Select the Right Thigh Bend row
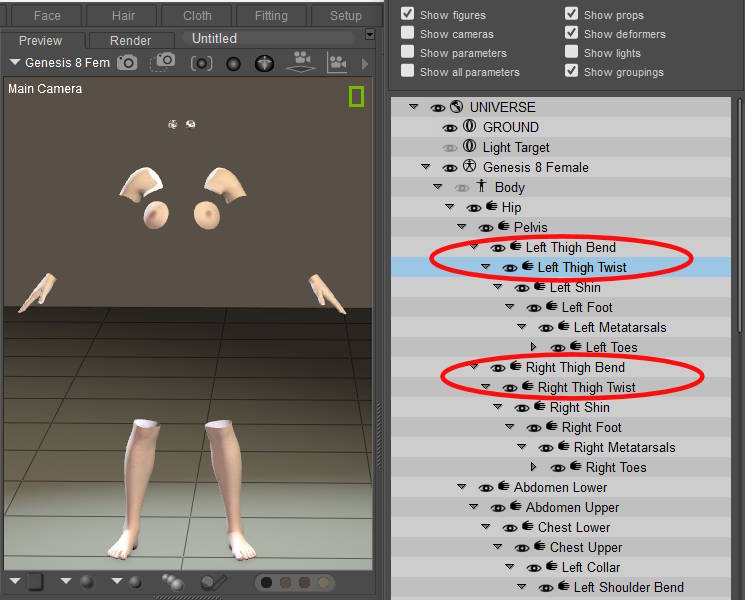 561,367
